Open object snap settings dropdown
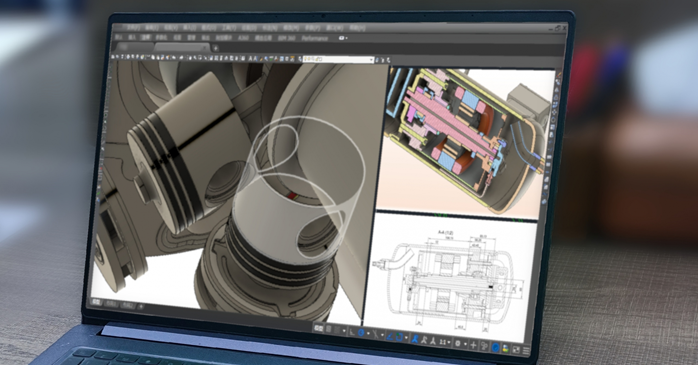This screenshot has width=698, height=365. coord(406,337)
